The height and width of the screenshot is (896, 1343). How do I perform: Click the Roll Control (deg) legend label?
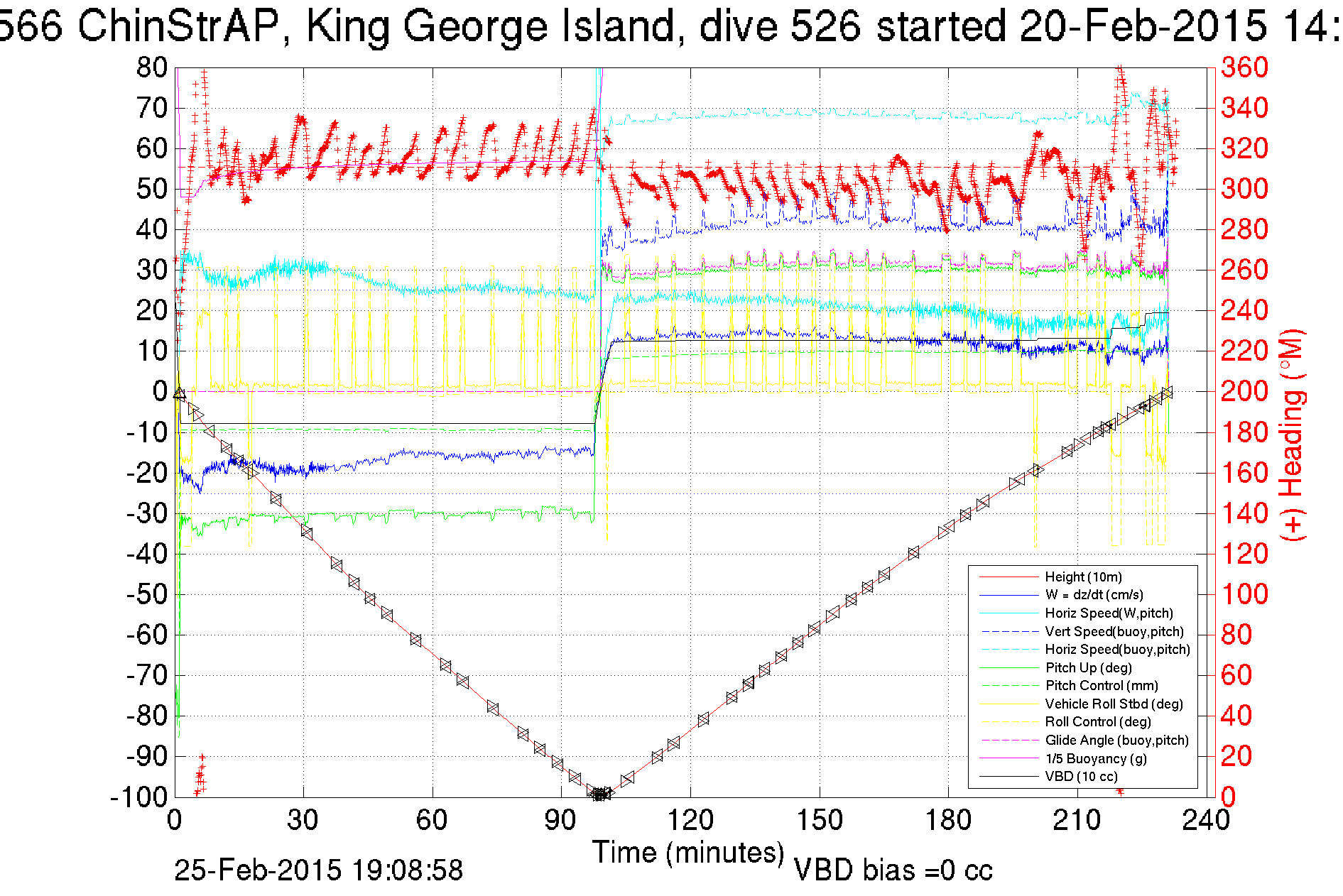(x=1098, y=721)
